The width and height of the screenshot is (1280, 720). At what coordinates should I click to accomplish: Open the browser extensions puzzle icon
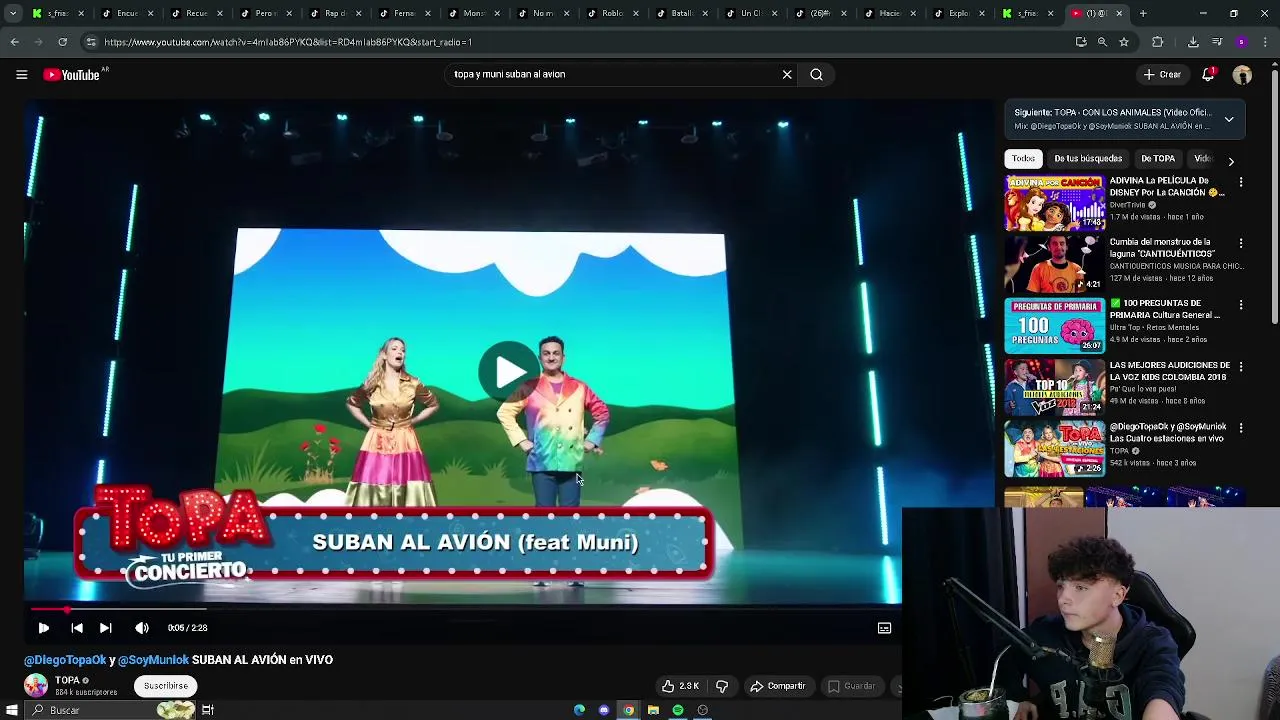coord(1158,42)
